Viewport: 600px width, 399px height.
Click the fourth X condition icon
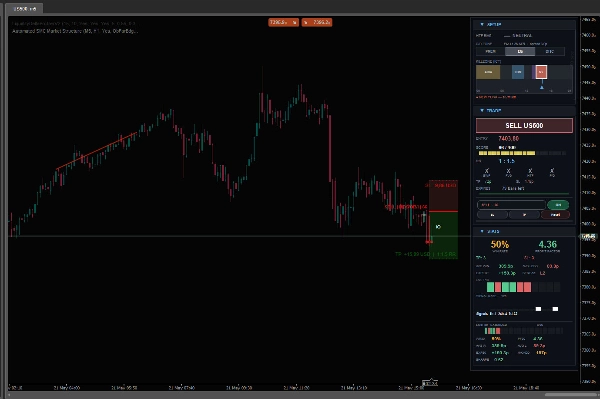pyautogui.click(x=552, y=171)
